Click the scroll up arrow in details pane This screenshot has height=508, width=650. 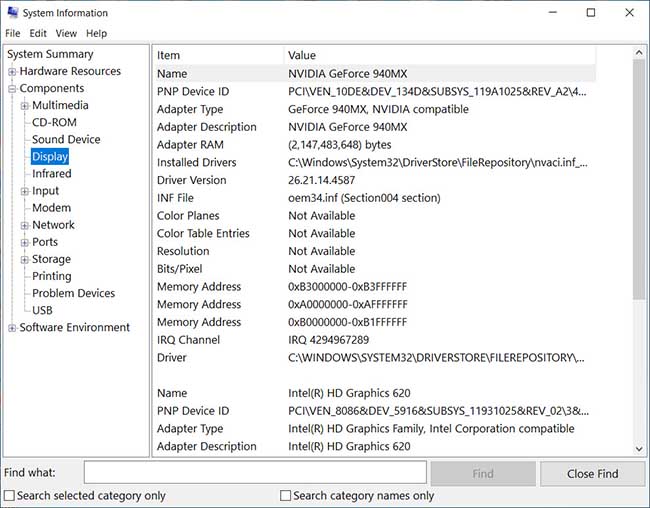point(639,53)
